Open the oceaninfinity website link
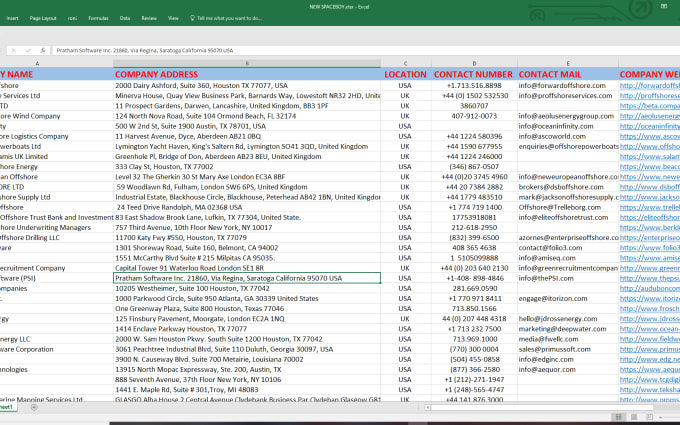Image resolution: width=680 pixels, height=425 pixels. click(650, 126)
